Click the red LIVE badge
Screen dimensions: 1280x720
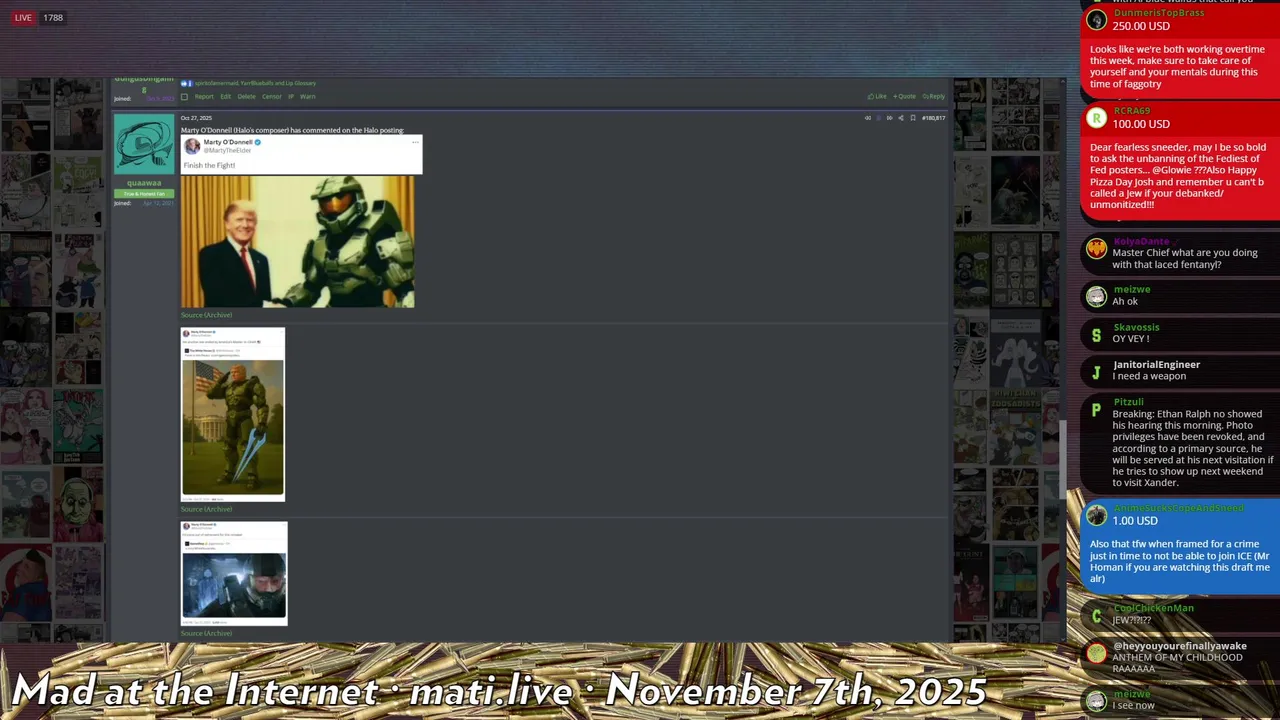tap(22, 17)
